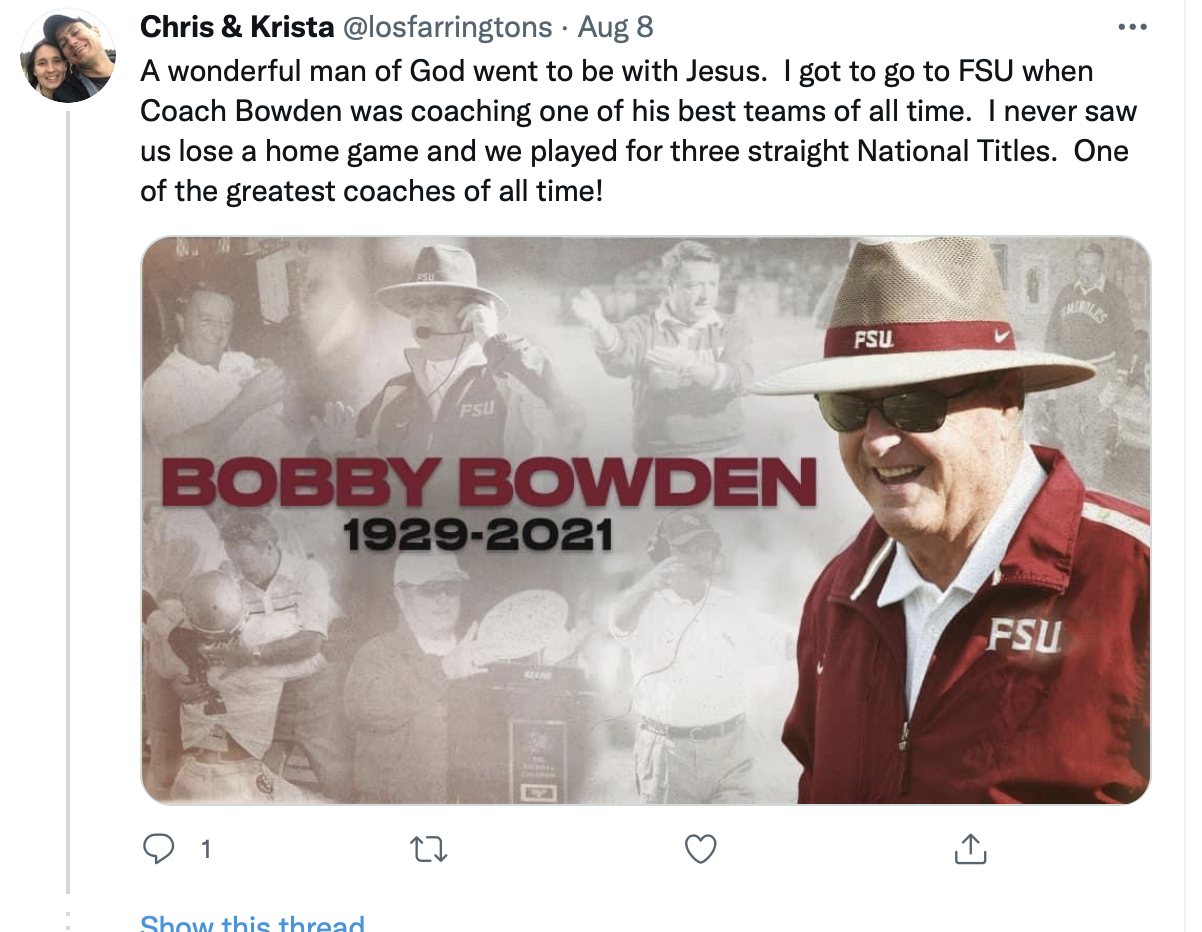
Task: Click the "Chris & Krista" display name
Action: [237, 27]
